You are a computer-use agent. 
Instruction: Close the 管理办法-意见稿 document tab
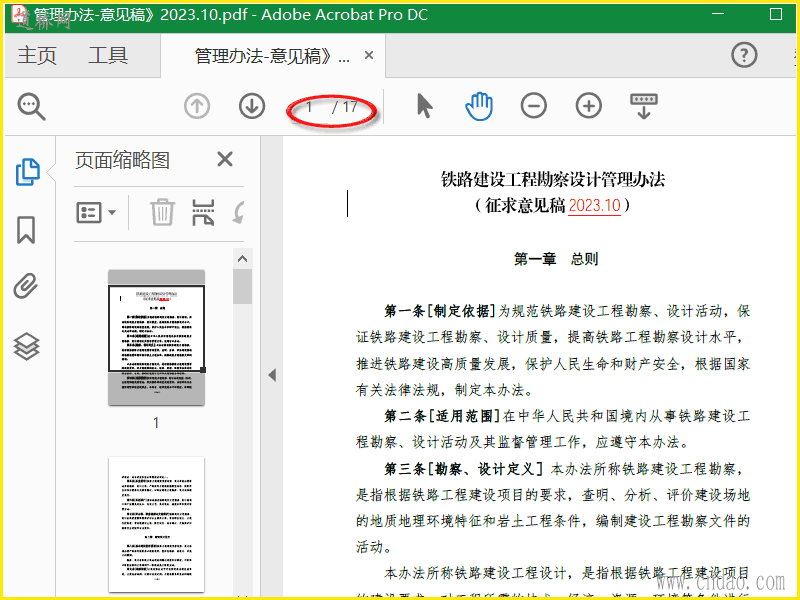tap(369, 55)
